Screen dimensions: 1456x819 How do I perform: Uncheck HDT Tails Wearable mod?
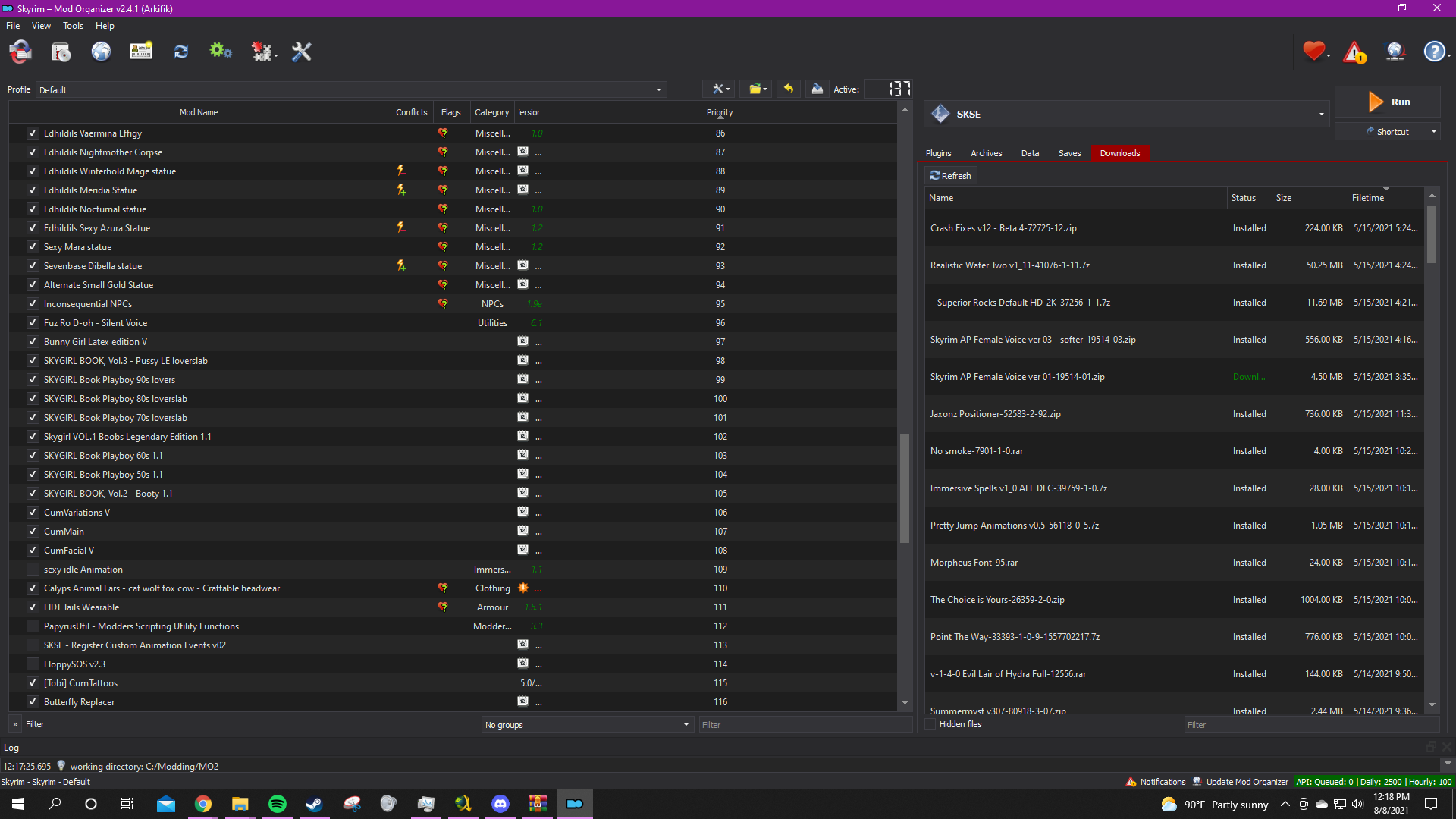[33, 607]
